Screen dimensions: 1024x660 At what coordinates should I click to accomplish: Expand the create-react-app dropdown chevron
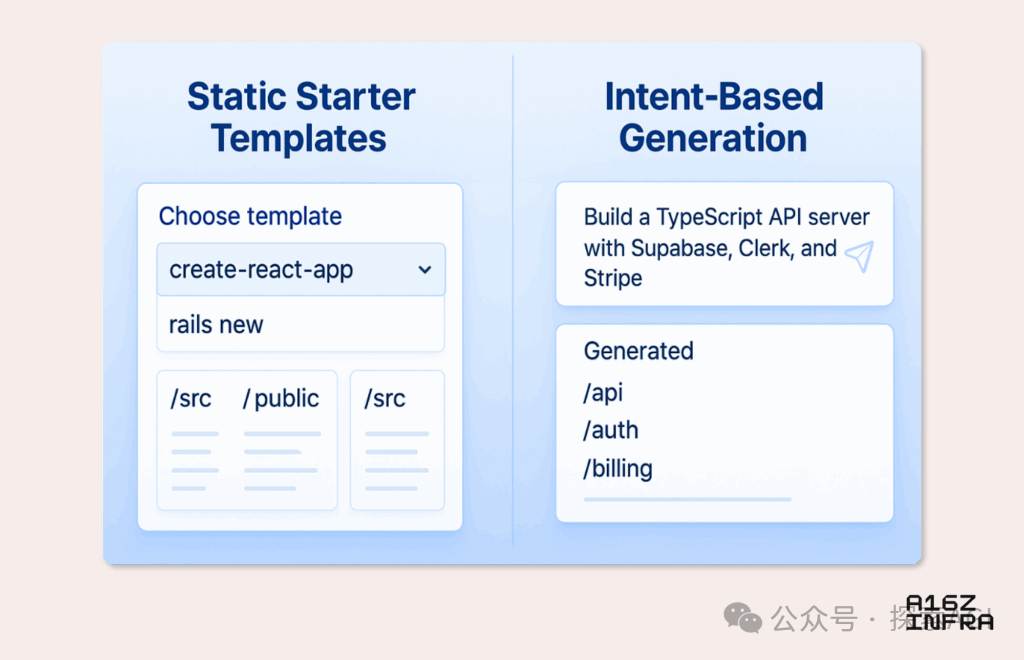(425, 270)
